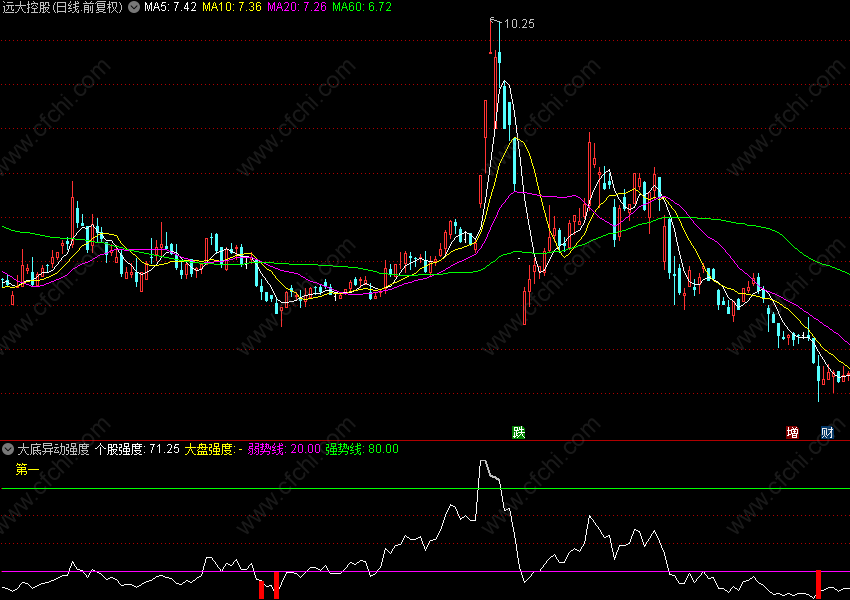Click the green 强势线 80.00 label
This screenshot has height=600, width=850.
click(361, 449)
